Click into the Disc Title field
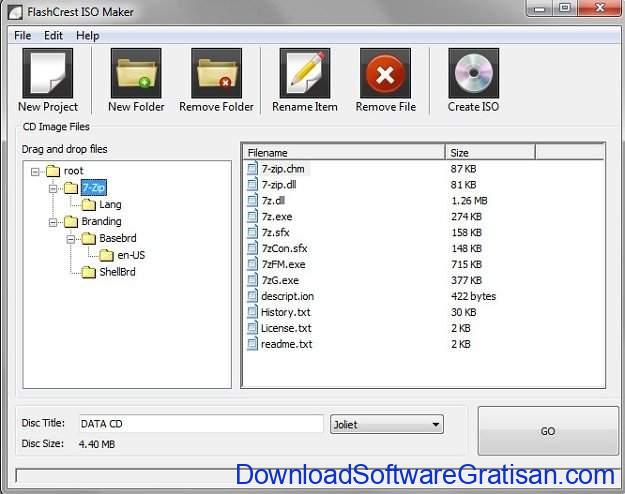The image size is (625, 494). [201, 423]
